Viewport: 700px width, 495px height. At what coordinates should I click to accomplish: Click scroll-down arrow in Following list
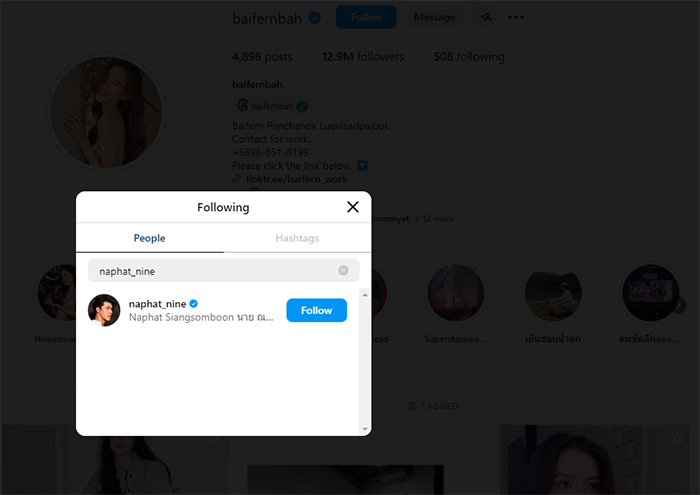pos(365,428)
